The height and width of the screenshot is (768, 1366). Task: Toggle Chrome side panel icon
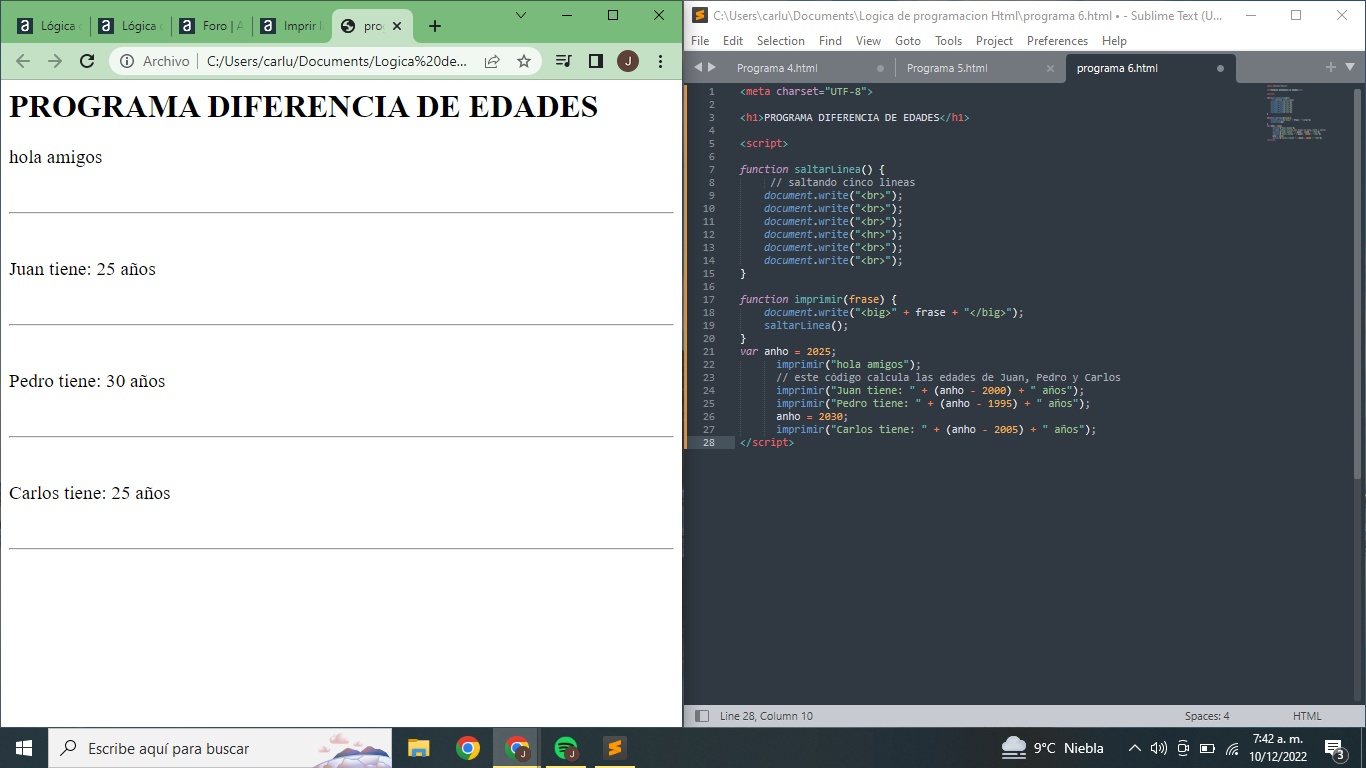596,61
